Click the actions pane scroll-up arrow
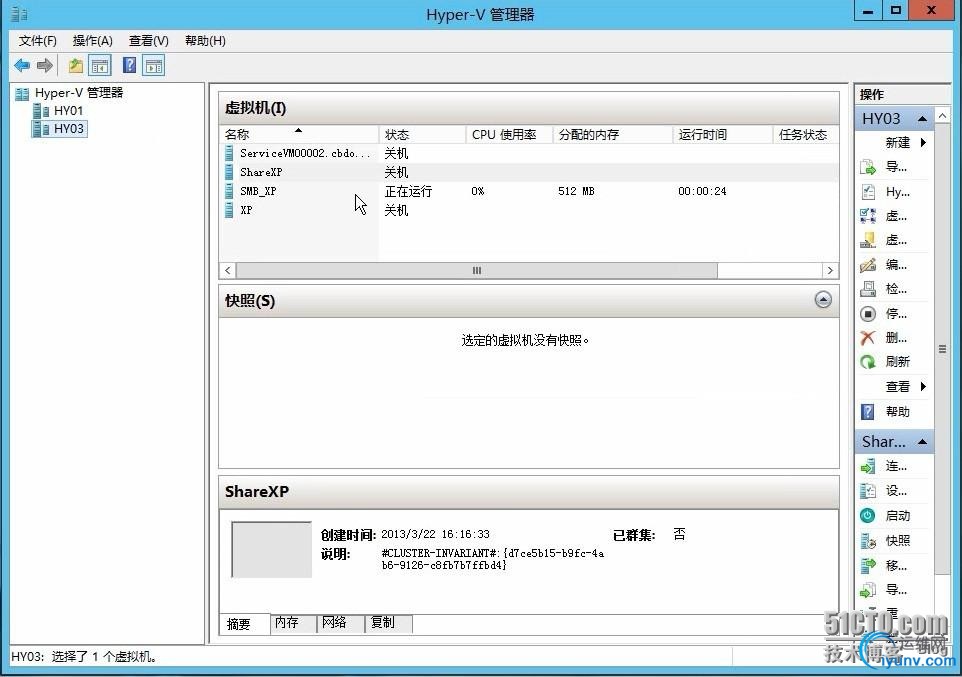The image size is (962, 677). (x=942, y=116)
